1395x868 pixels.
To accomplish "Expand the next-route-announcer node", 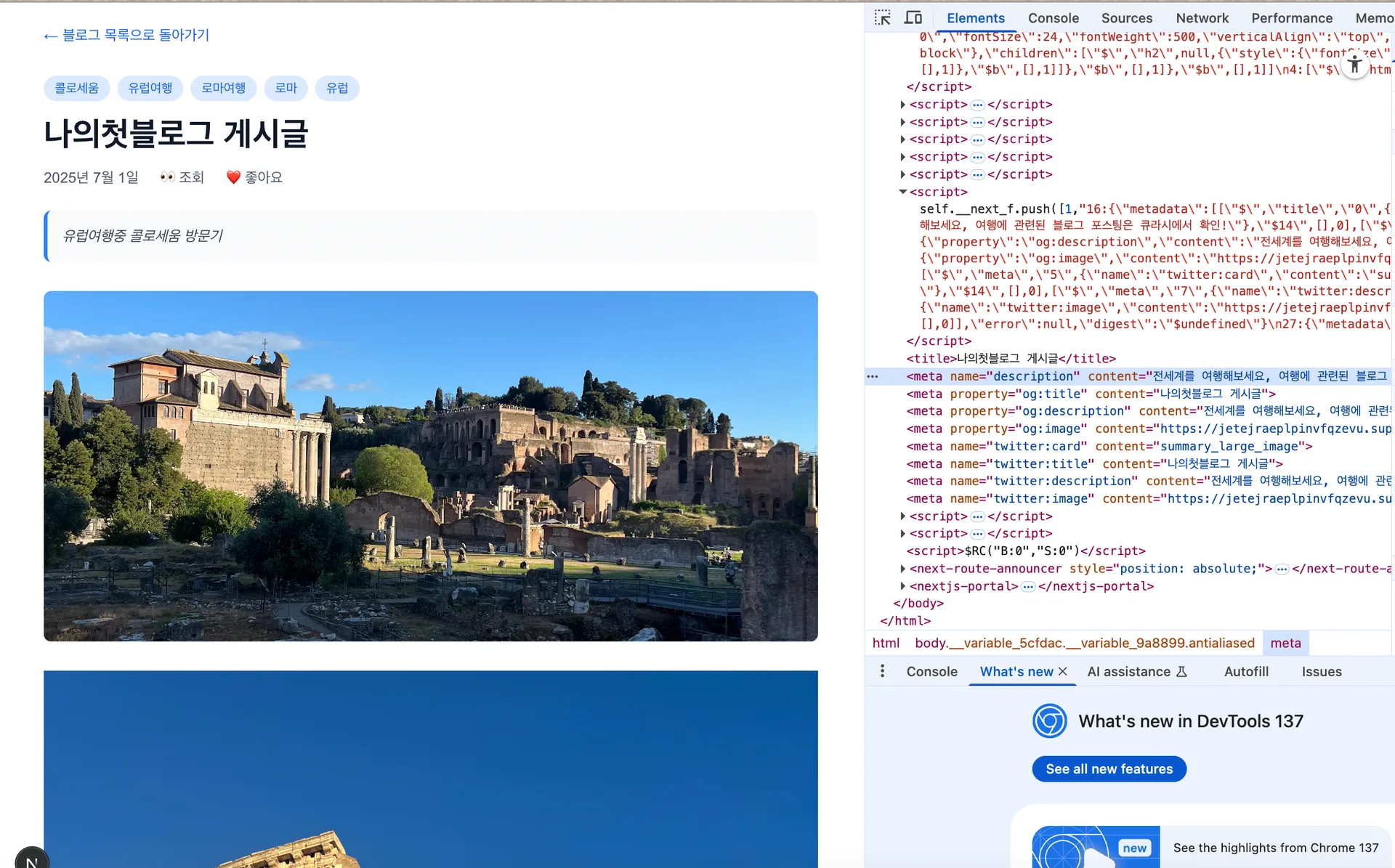I will (903, 569).
